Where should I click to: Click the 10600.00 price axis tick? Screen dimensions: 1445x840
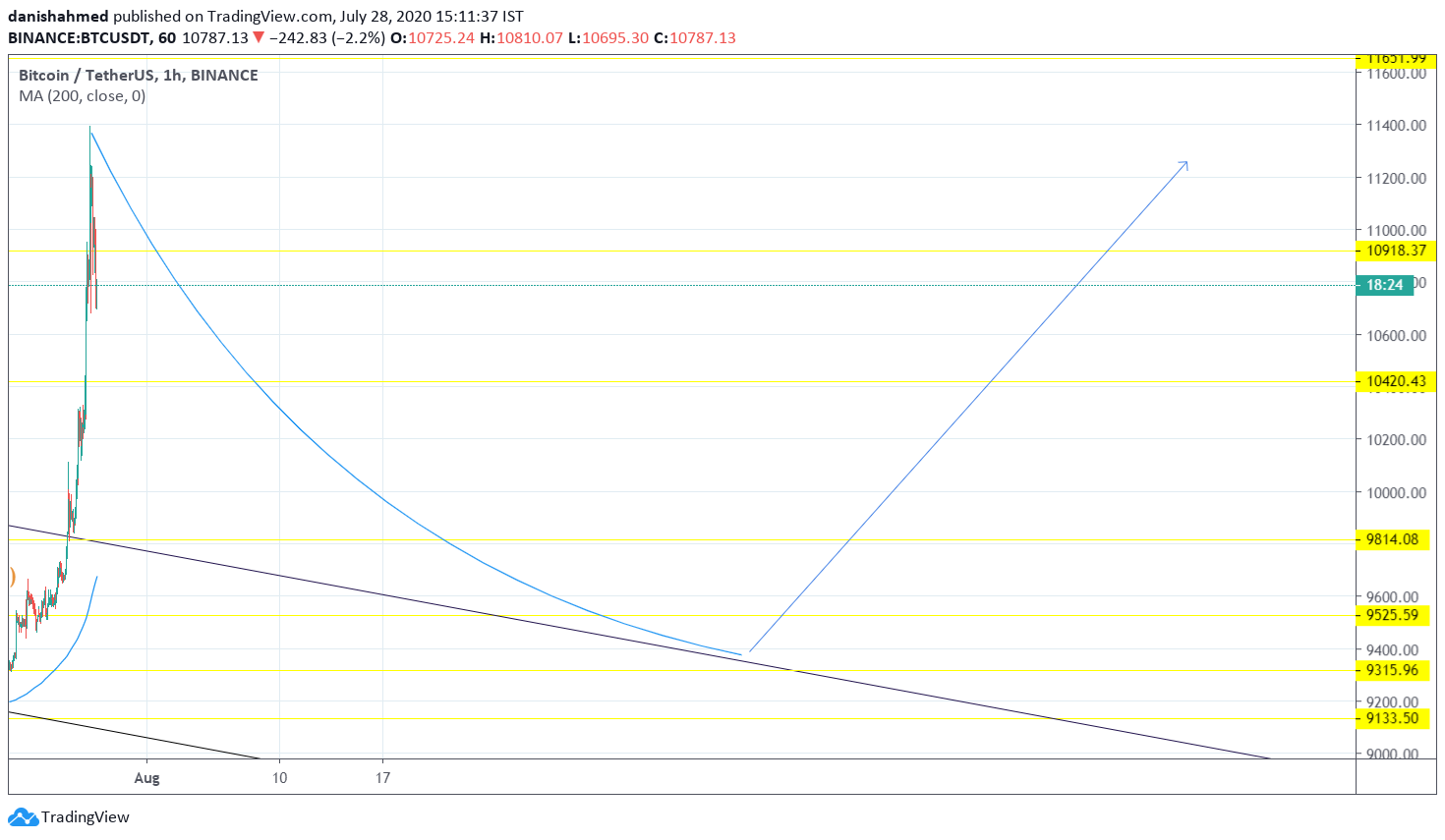click(1396, 336)
